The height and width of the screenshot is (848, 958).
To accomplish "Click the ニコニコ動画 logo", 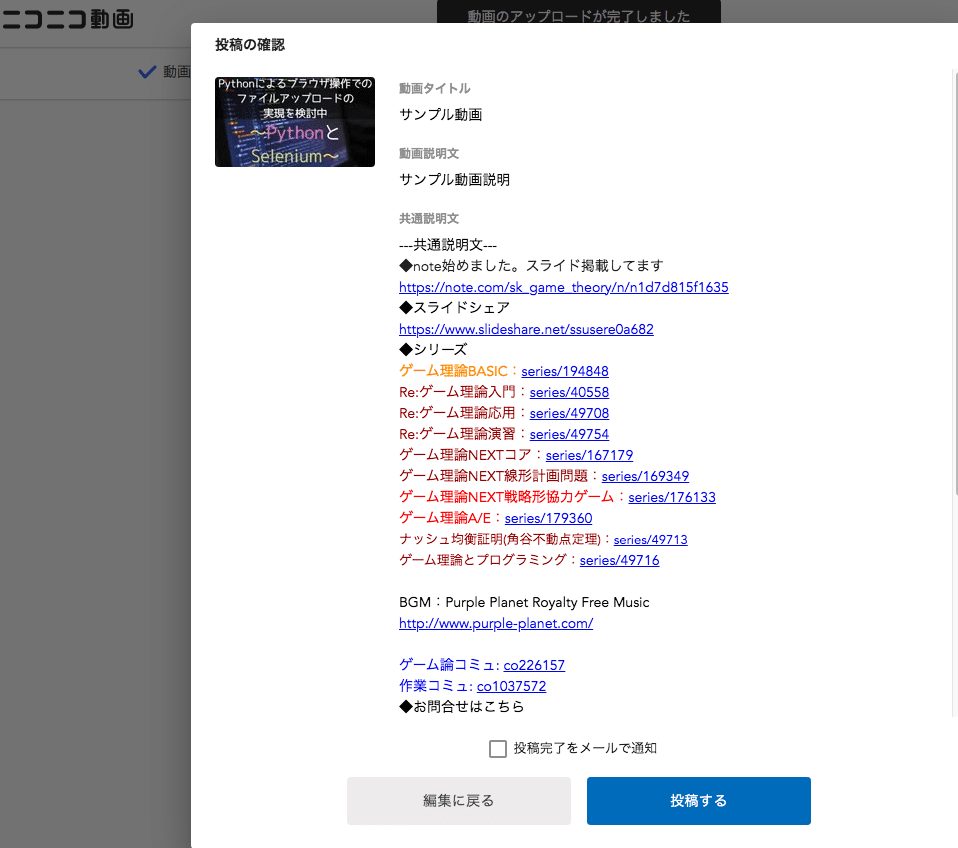I will [x=67, y=19].
